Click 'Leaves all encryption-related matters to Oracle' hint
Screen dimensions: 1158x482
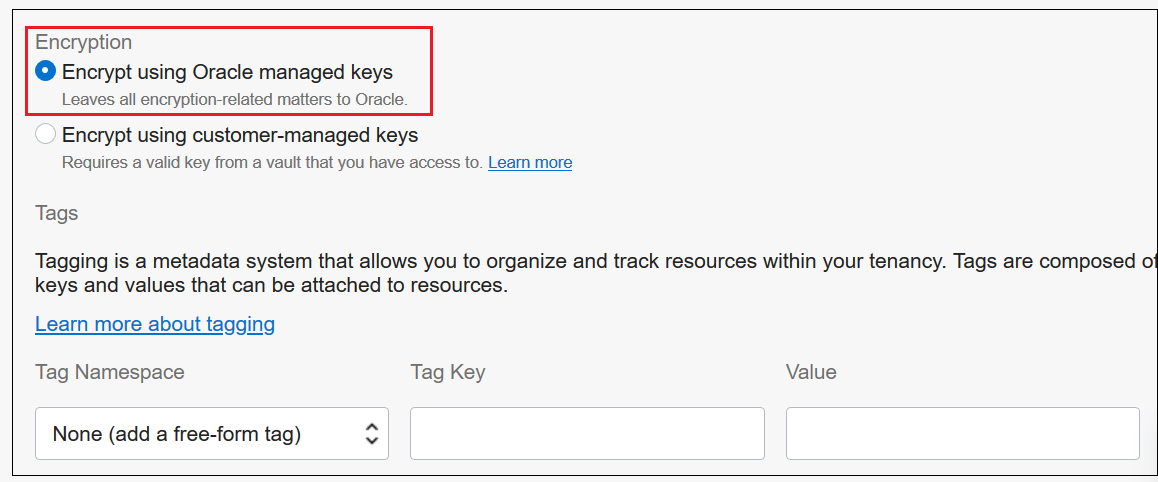tap(235, 100)
